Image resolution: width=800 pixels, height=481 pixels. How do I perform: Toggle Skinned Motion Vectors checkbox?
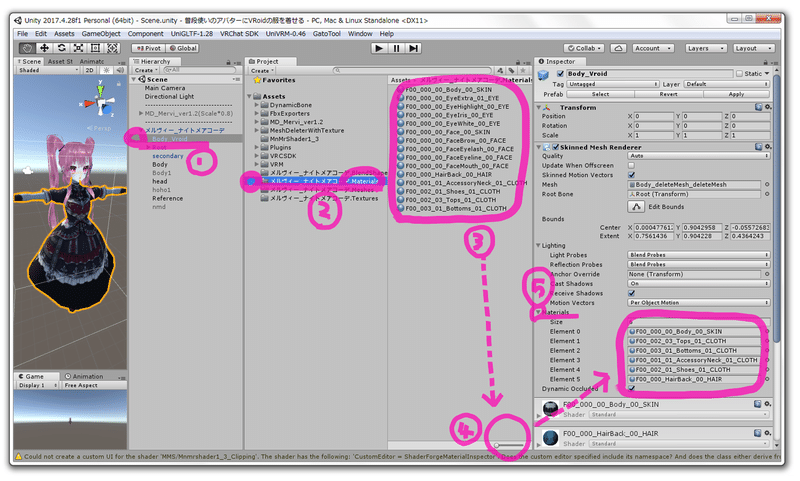[x=631, y=175]
